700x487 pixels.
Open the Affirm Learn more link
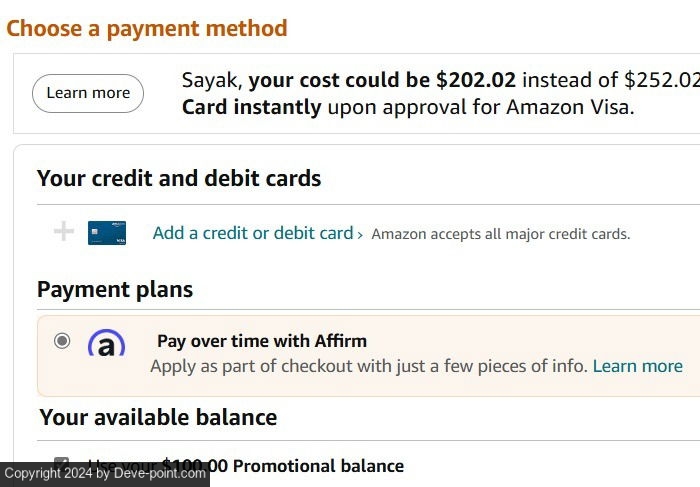pyautogui.click(x=637, y=366)
